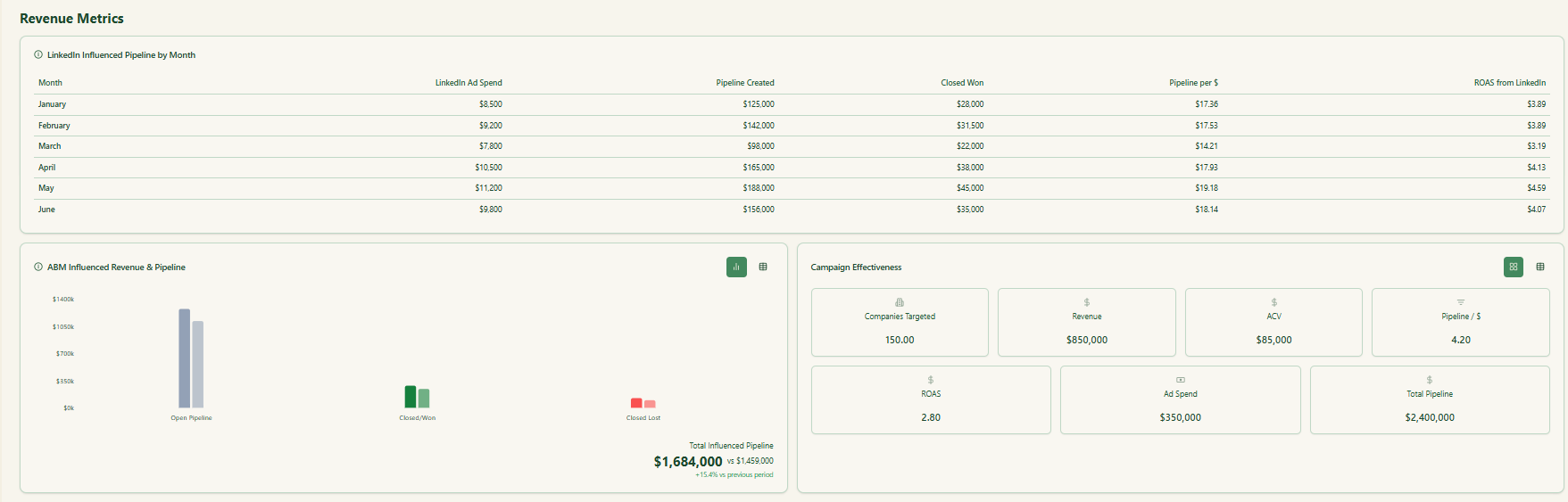Select the February row label

[54, 126]
